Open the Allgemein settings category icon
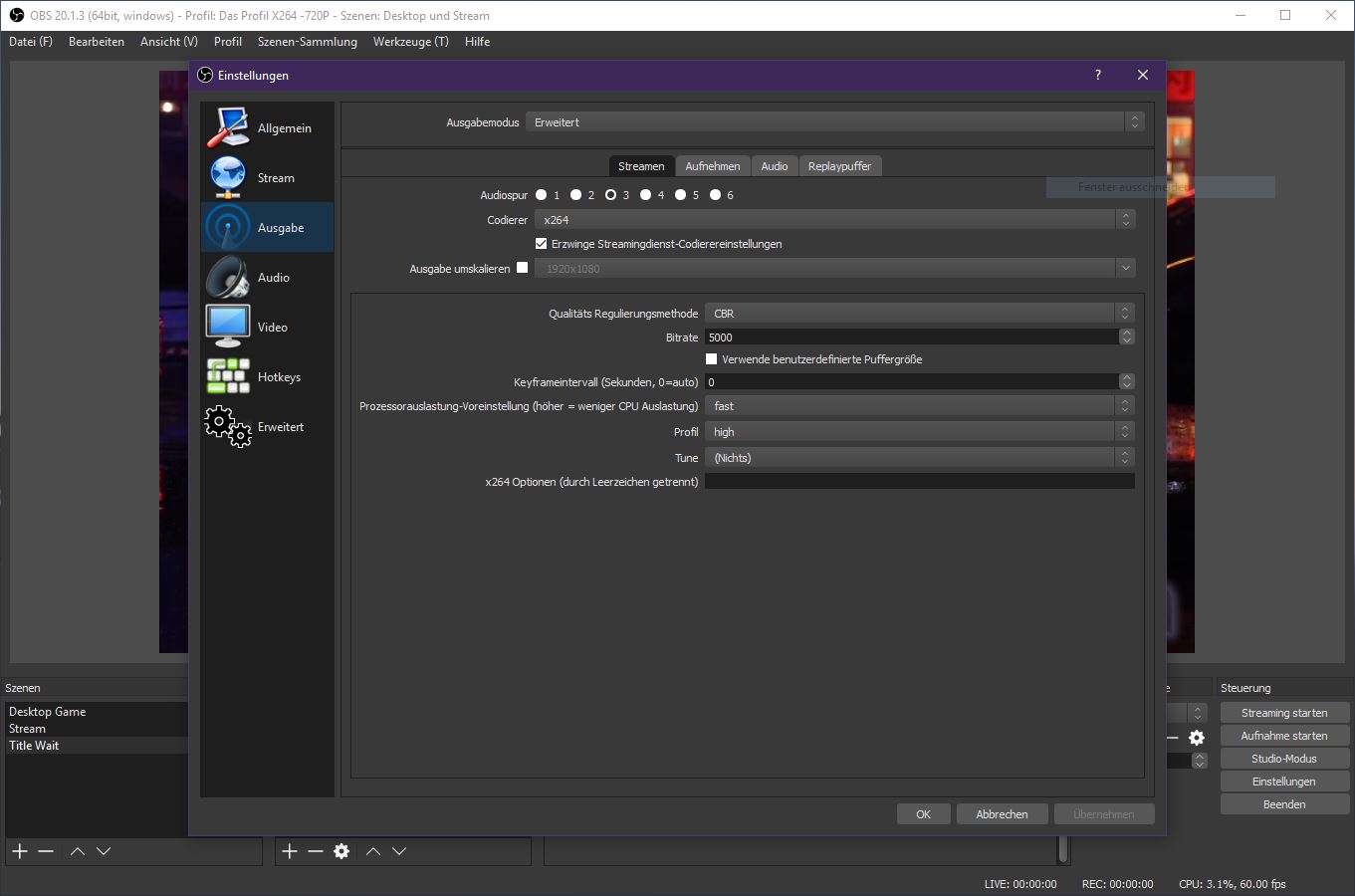 228,127
